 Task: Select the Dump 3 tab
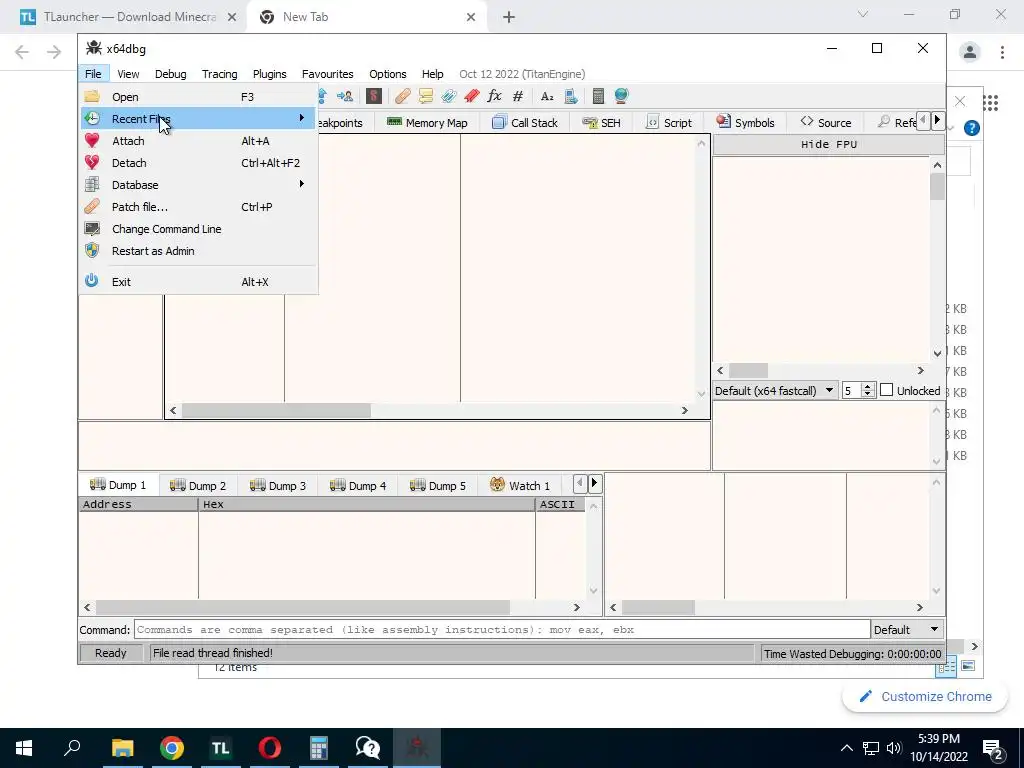[x=278, y=485]
